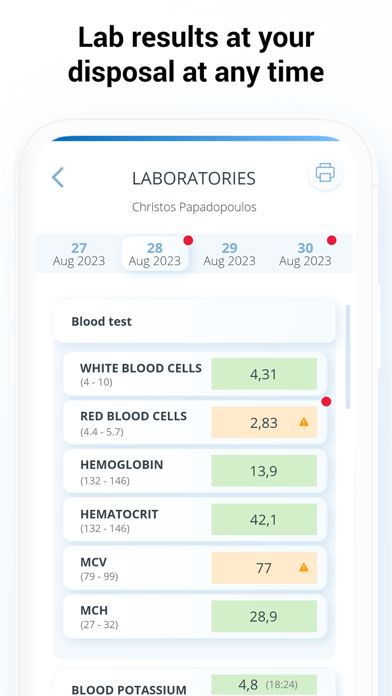Open the MCH result row
Viewport: 392px width, 696px height.
coord(195,616)
